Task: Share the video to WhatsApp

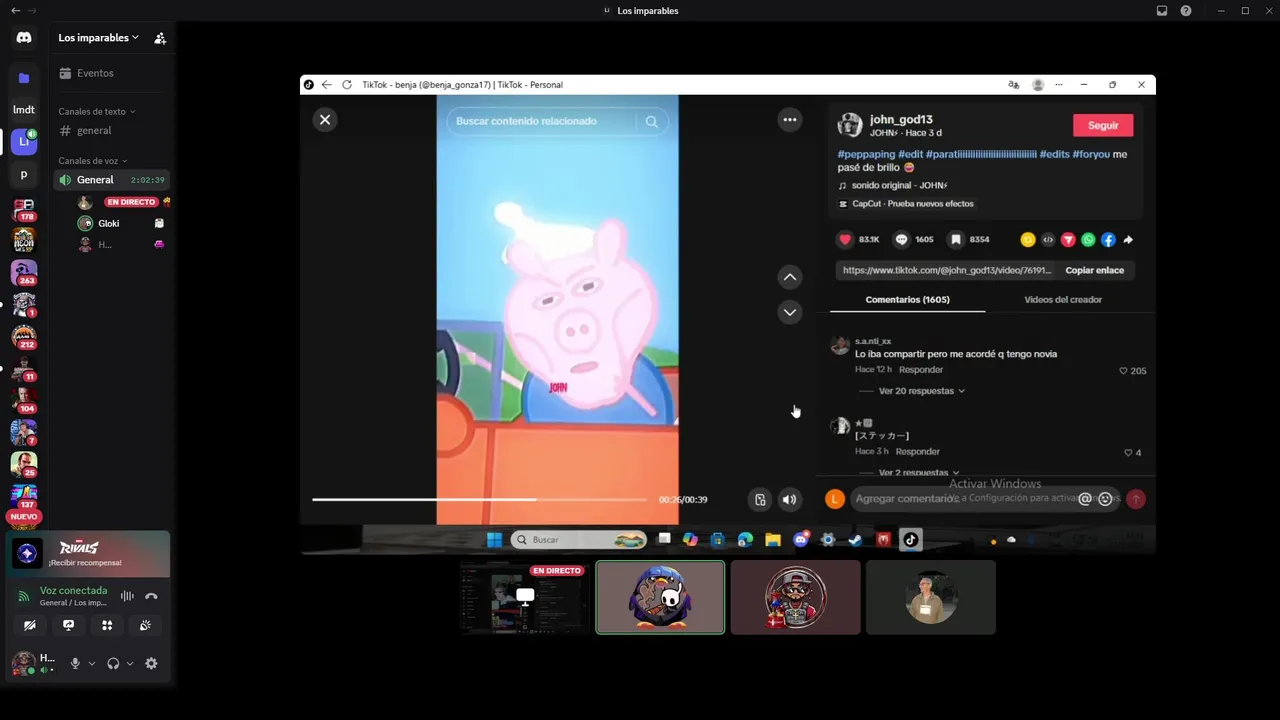Action: tap(1088, 240)
